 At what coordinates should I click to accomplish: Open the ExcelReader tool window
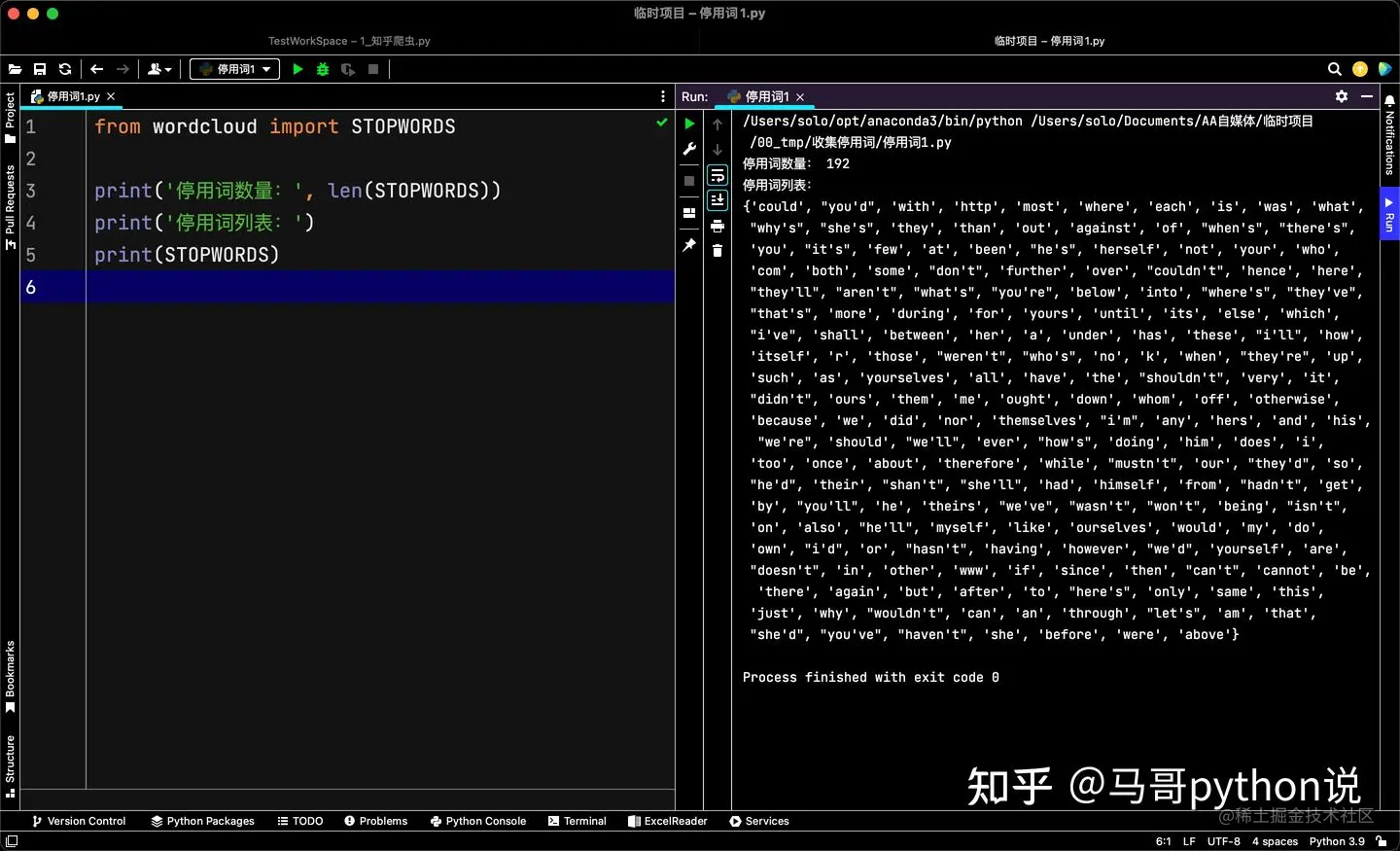667,821
